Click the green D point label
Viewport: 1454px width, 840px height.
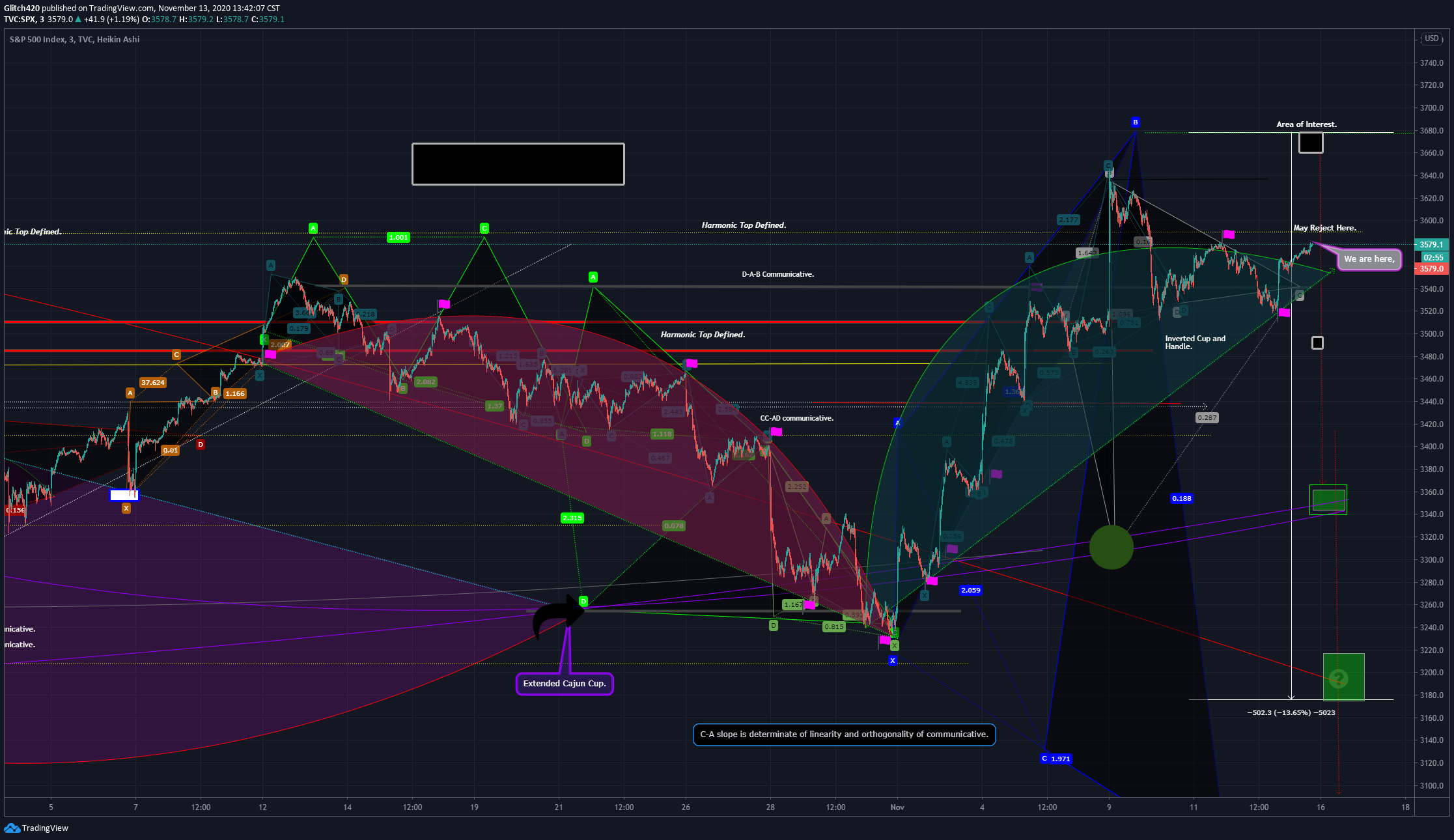click(583, 601)
